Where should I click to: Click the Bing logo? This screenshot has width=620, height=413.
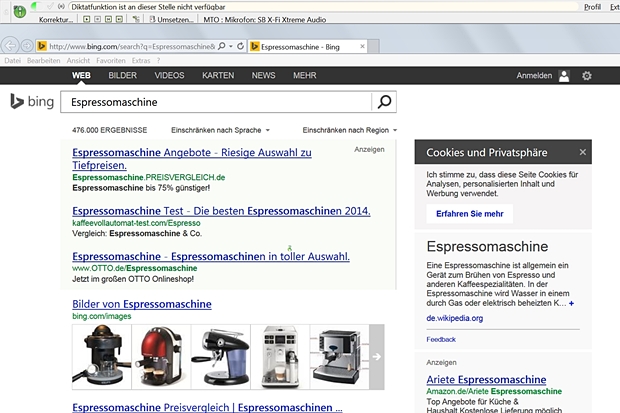pyautogui.click(x=32, y=102)
